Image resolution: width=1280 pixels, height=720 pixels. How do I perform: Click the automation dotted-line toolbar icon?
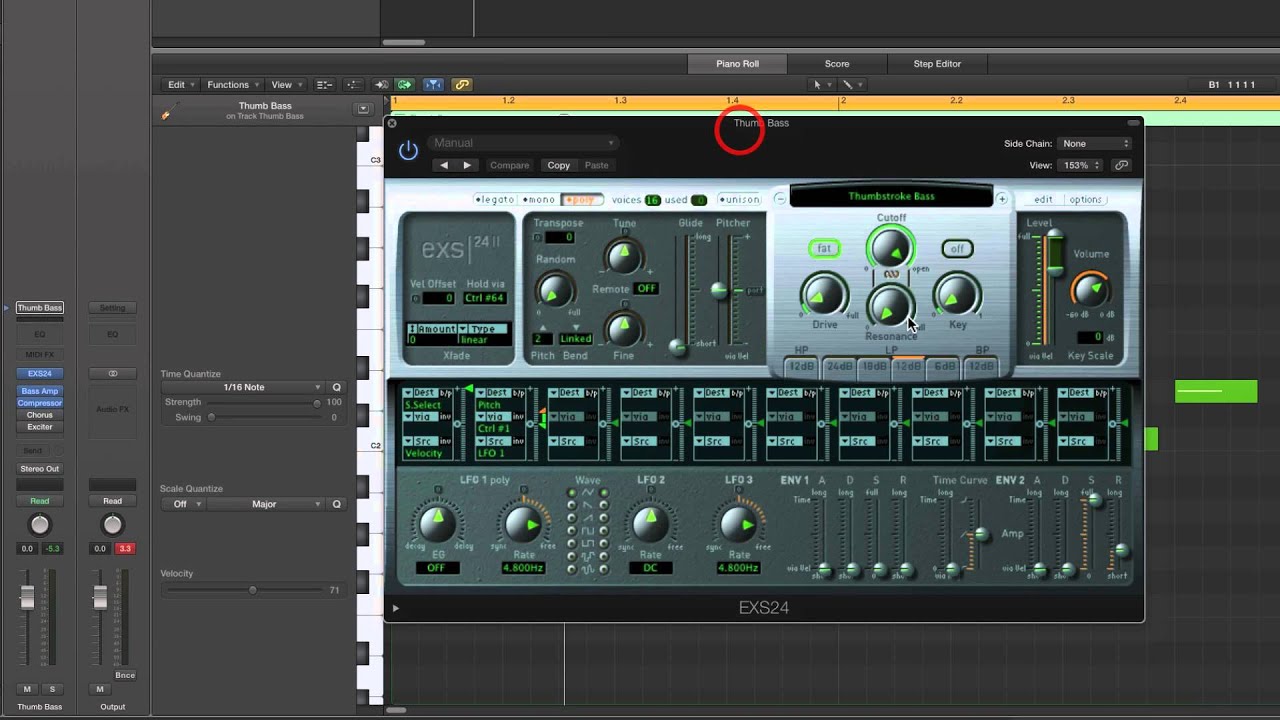click(353, 85)
